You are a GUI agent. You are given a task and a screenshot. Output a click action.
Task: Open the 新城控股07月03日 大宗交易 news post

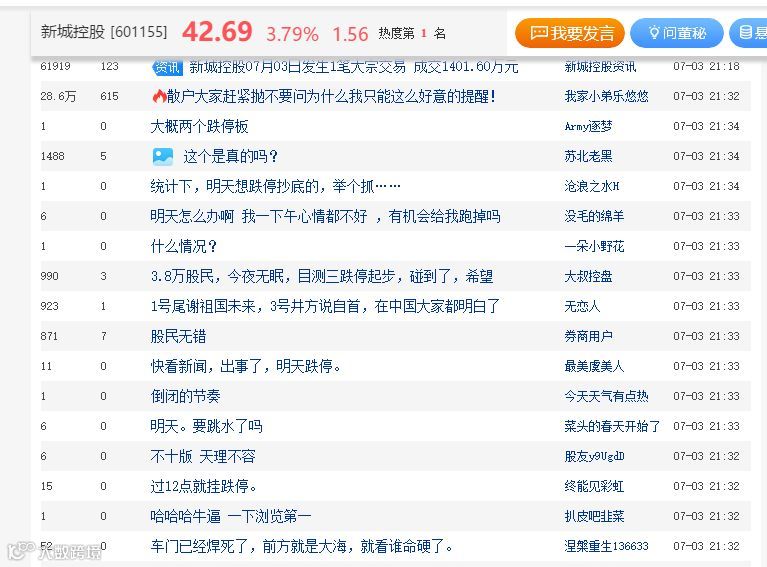(x=354, y=67)
